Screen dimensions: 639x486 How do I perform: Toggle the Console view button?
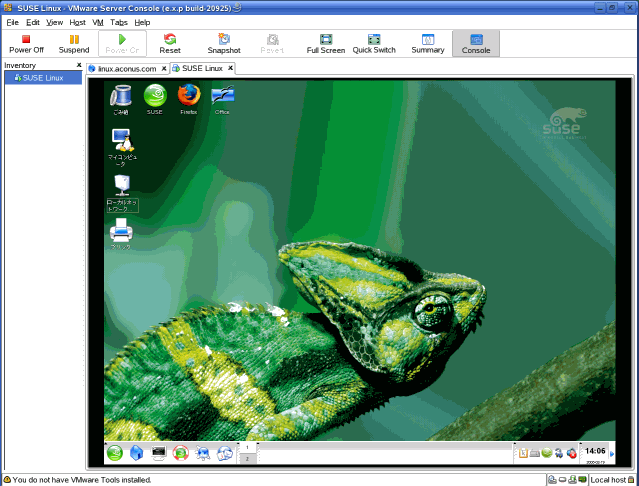pyautogui.click(x=476, y=43)
